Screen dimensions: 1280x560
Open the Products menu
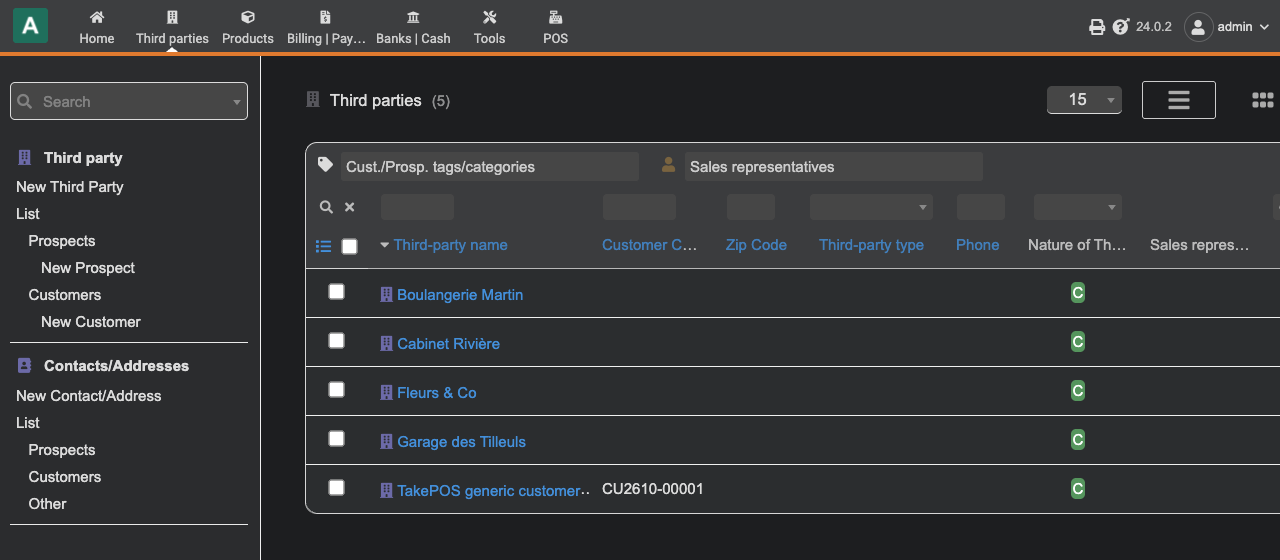(x=248, y=27)
